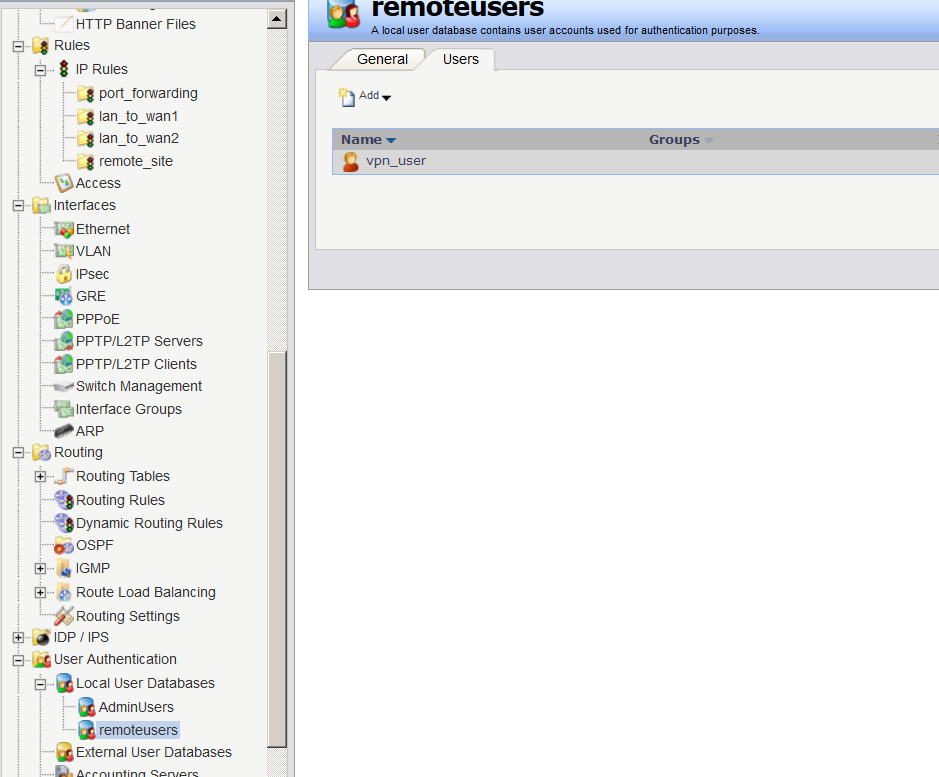Click the PPPoE icon
939x777 pixels.
63,319
